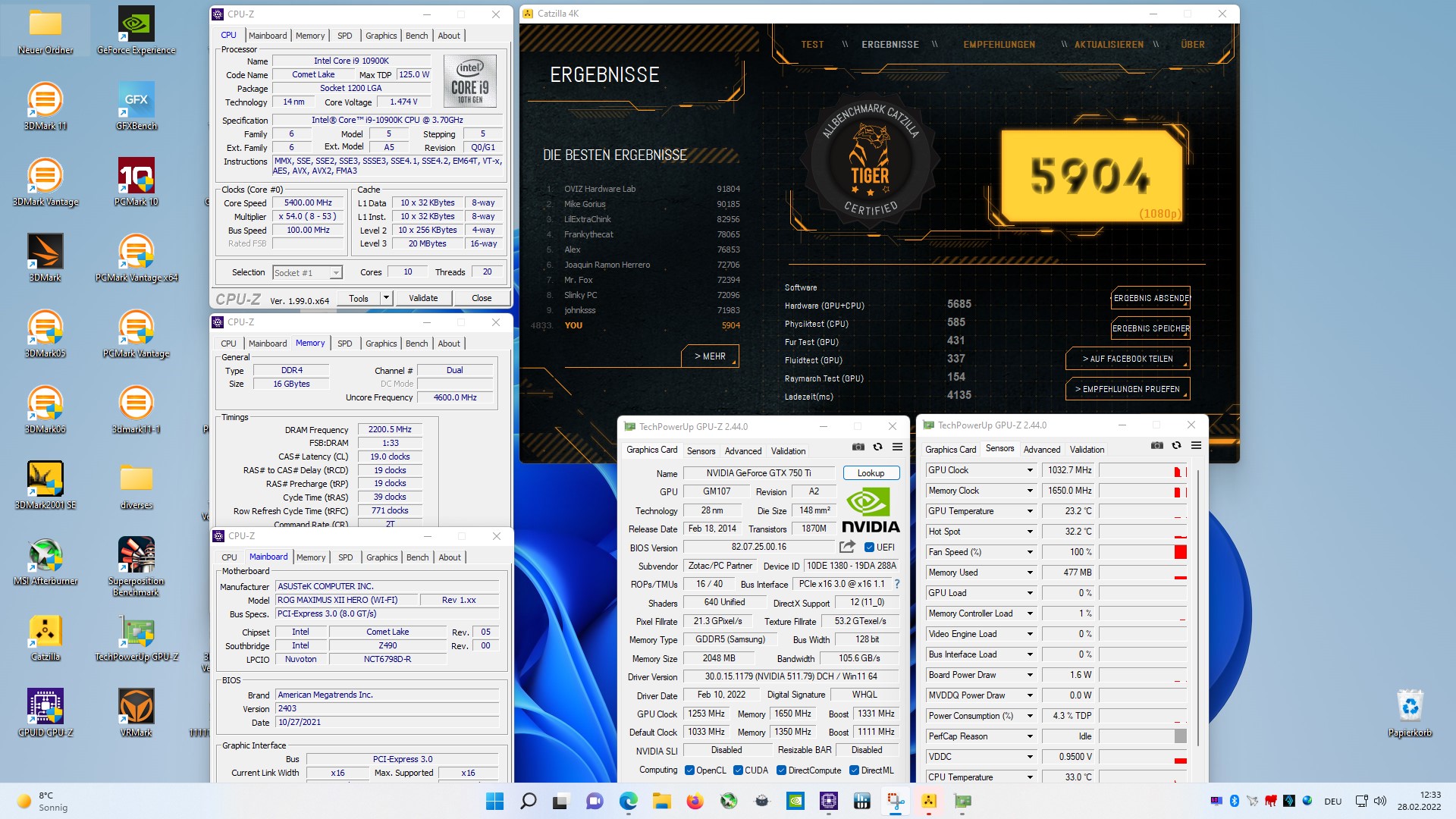Expand the Hot Spot sensor dropdown
The image size is (1456, 819).
pos(1030,532)
